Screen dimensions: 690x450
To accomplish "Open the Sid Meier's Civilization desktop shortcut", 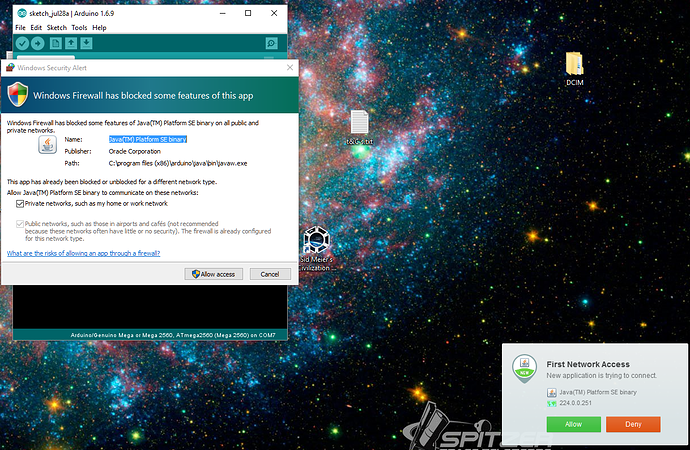I will [x=316, y=242].
